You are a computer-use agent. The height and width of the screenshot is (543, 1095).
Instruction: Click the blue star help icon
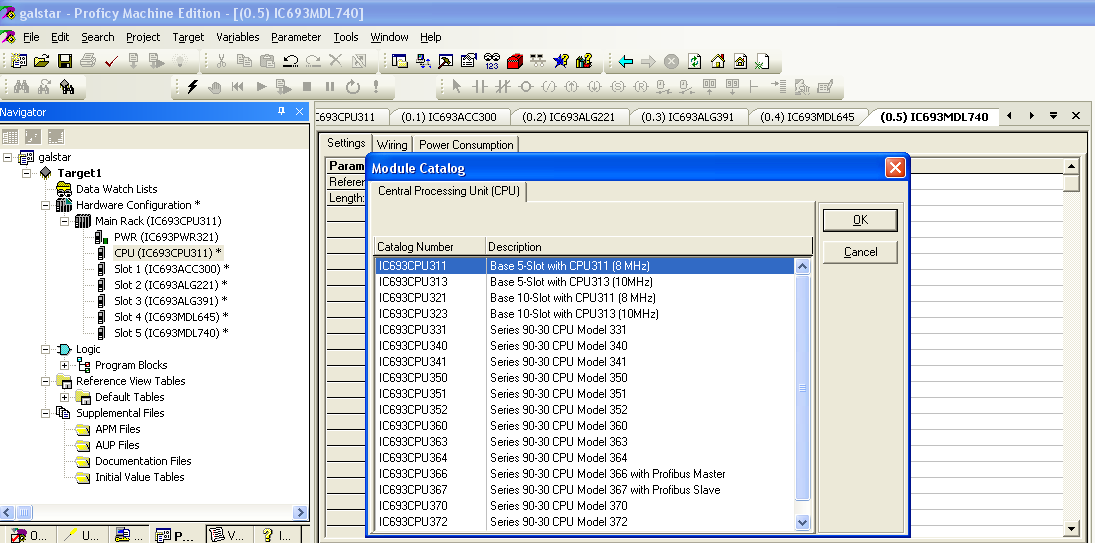pos(561,61)
